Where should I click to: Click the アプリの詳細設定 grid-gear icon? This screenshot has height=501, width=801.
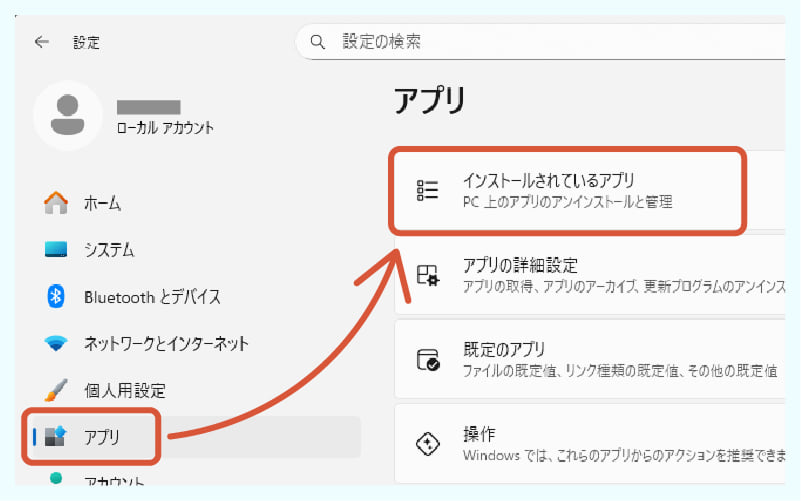[428, 275]
